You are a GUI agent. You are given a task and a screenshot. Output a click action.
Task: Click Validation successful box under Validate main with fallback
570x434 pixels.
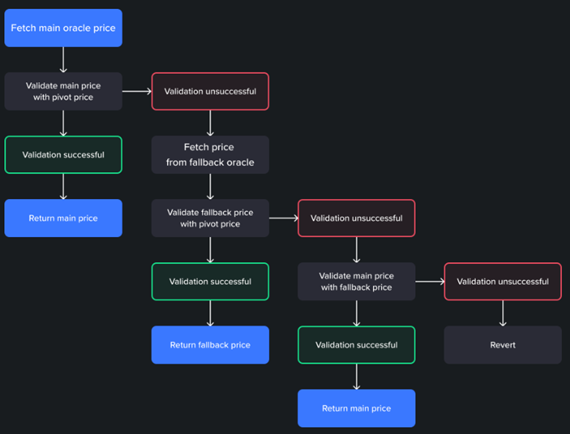(357, 345)
